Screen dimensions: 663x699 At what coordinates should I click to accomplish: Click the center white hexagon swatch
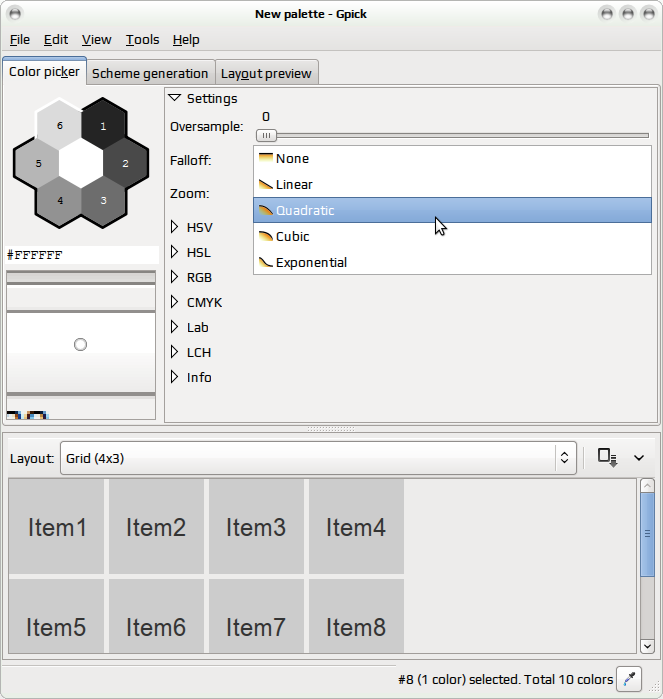click(82, 163)
